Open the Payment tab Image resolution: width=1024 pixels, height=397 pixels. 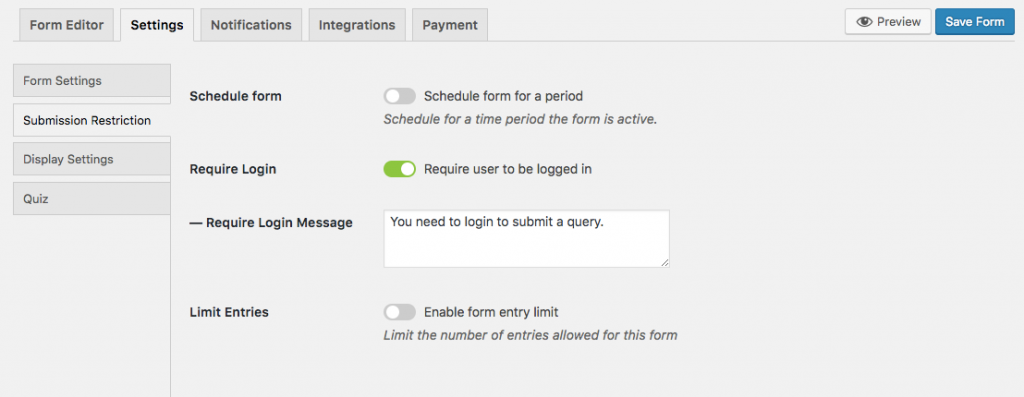point(450,25)
